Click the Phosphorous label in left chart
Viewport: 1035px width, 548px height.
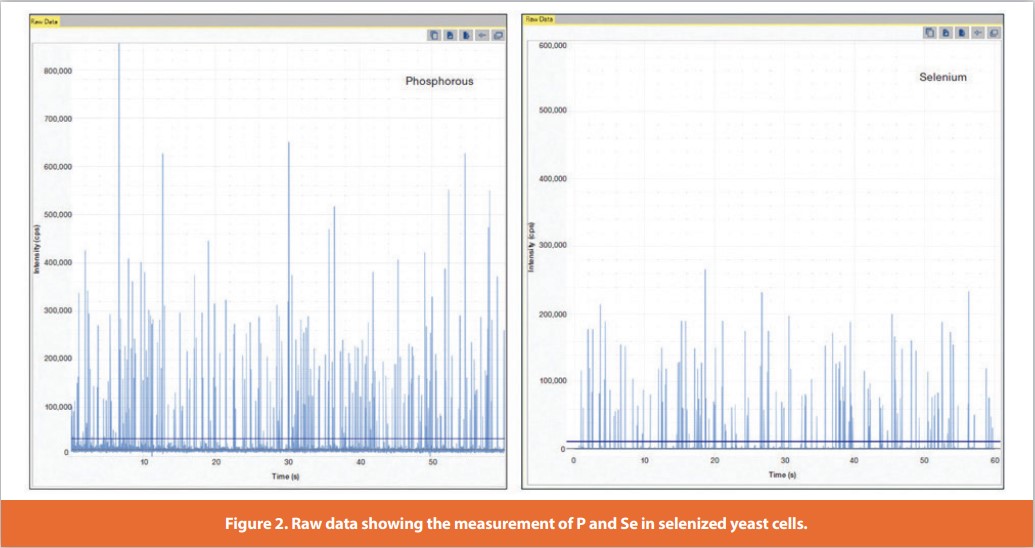(x=439, y=81)
